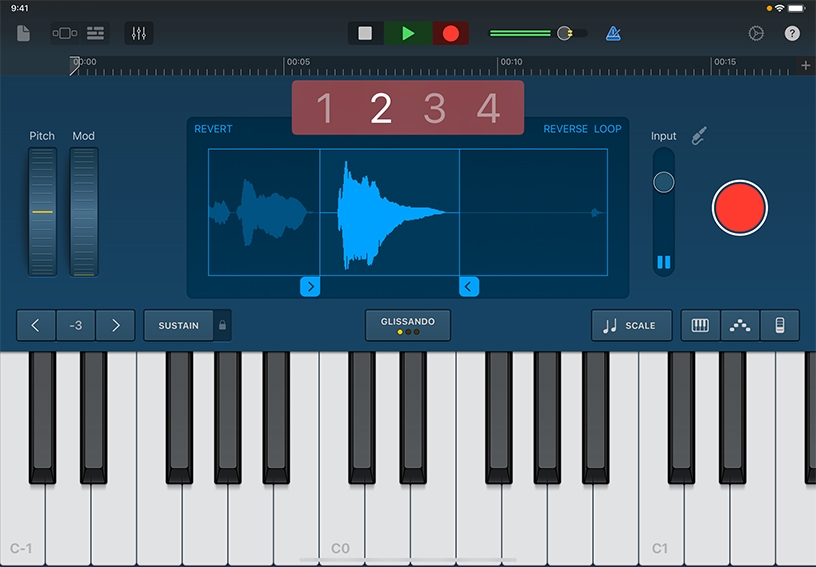Click the REVERT button
The width and height of the screenshot is (816, 567).
[213, 129]
